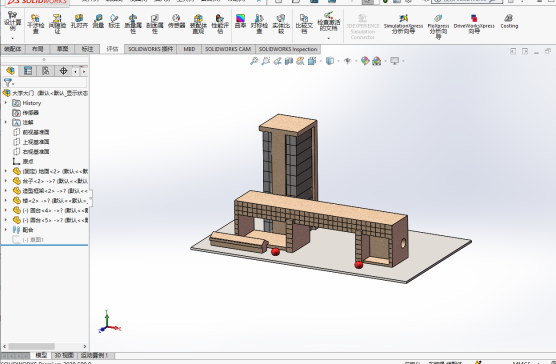The width and height of the screenshot is (556, 364).
Task: Click the feature tree horizontal scrollbar
Action: [32, 346]
